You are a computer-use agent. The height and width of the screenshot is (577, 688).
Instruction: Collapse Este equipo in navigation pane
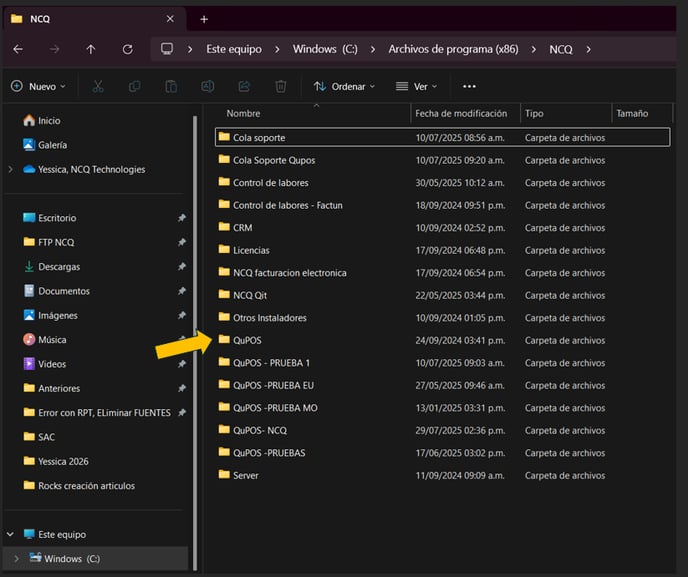(x=11, y=534)
